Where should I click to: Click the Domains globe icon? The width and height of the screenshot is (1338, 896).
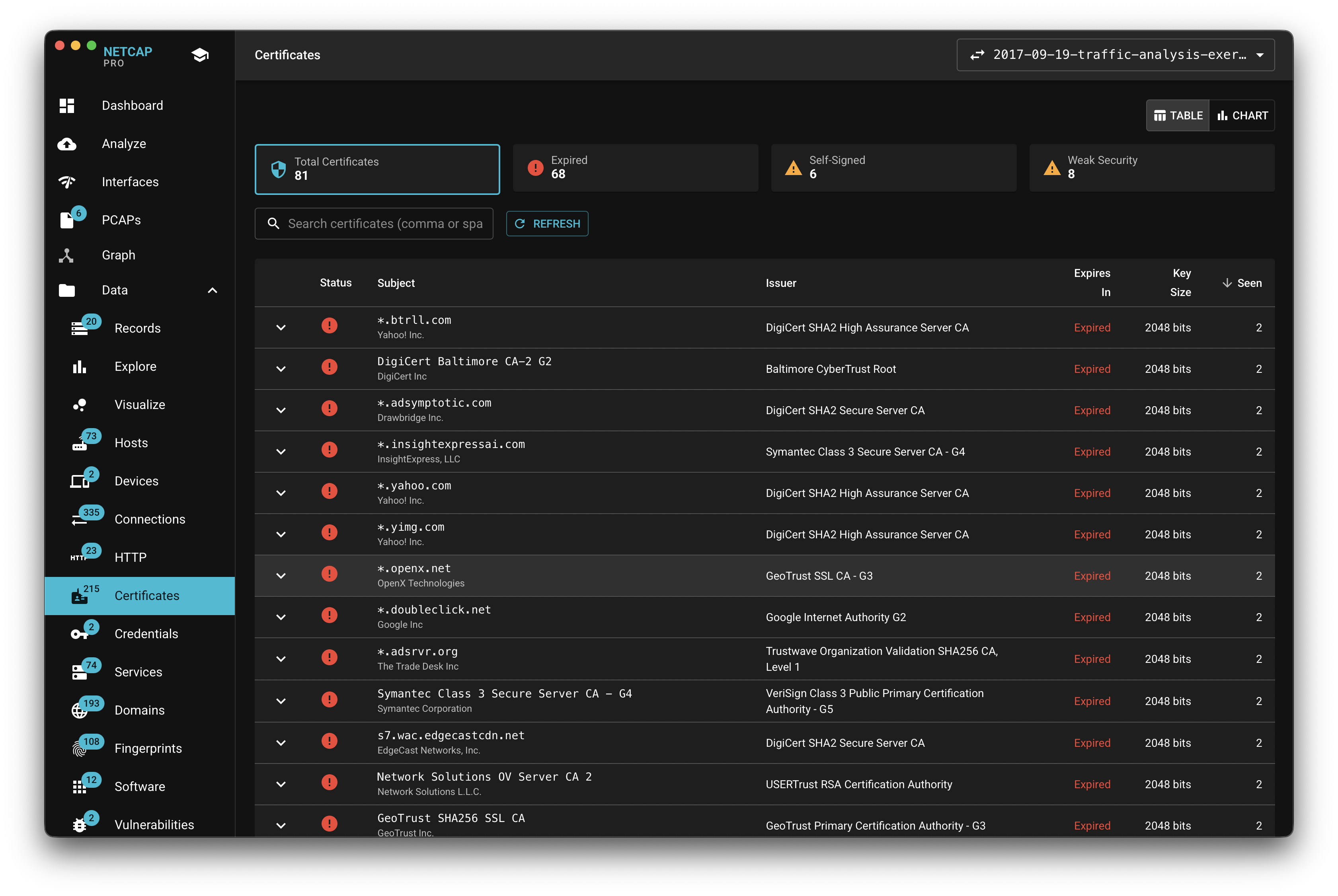point(80,710)
